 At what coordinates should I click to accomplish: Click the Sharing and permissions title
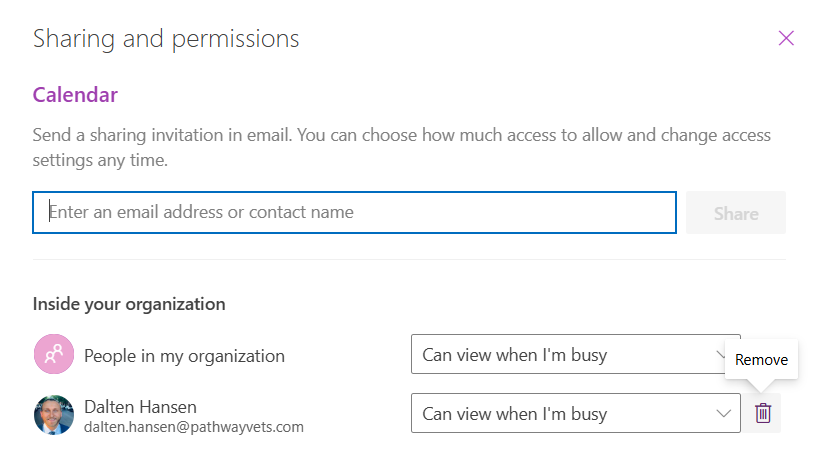(x=166, y=39)
